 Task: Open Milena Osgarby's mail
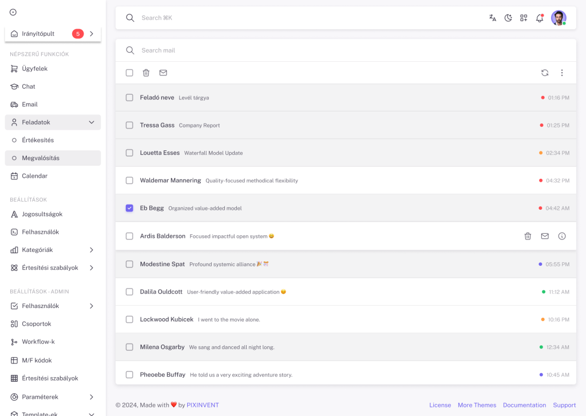pyautogui.click(x=346, y=347)
